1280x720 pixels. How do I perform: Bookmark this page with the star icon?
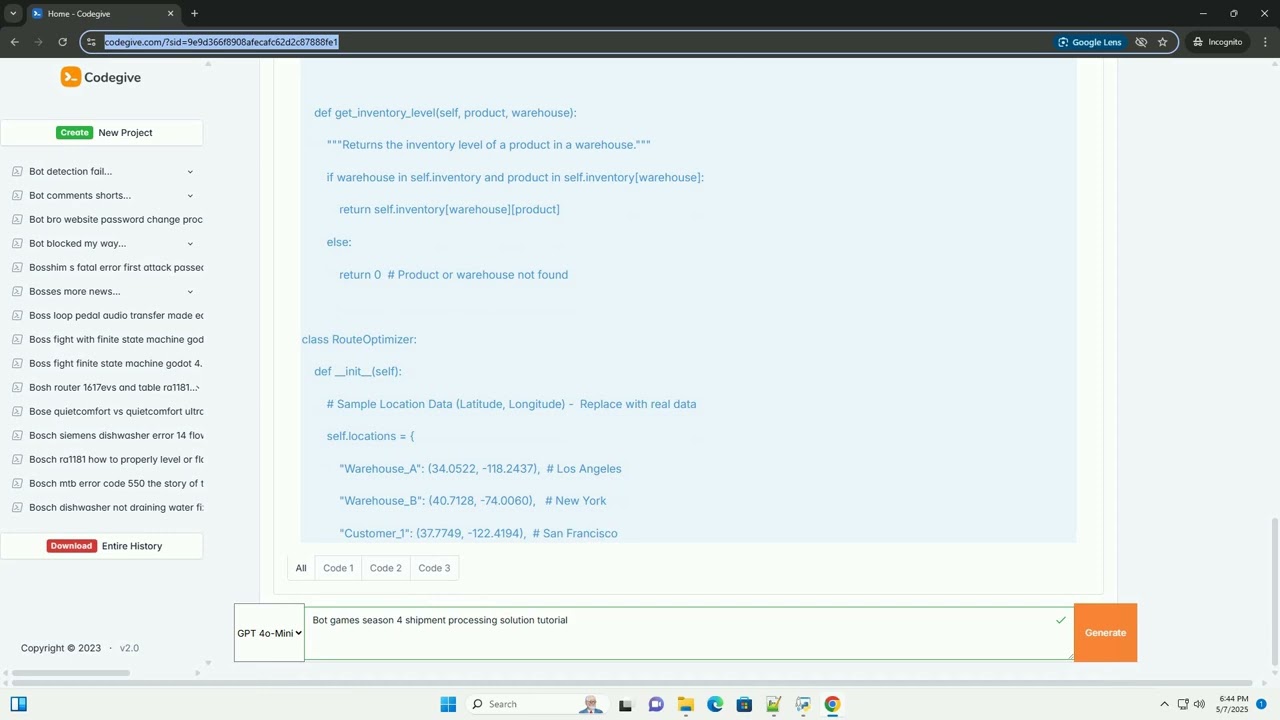[x=1162, y=42]
